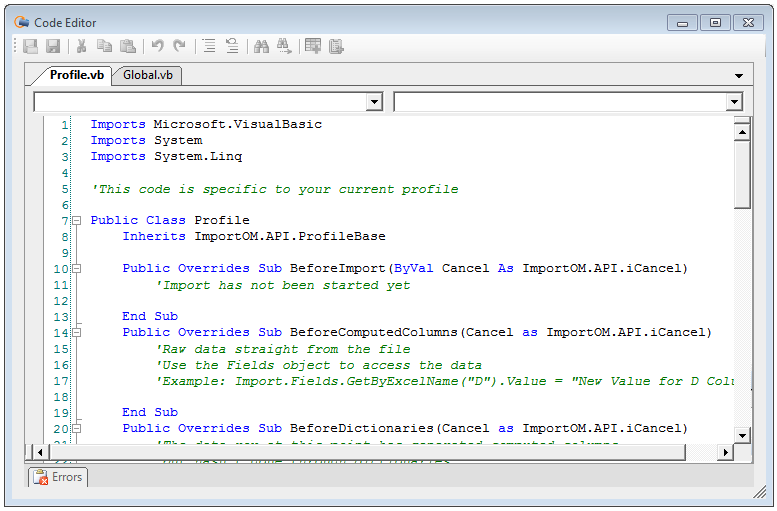The width and height of the screenshot is (777, 511).
Task: Click the Paste clipboard icon
Action: (x=128, y=46)
